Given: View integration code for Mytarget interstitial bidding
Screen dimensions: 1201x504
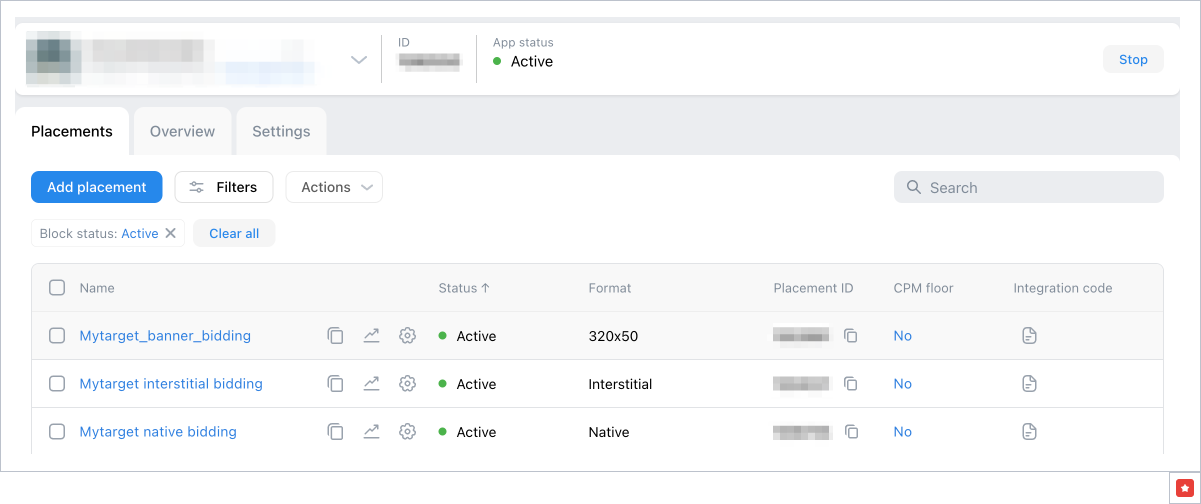Looking at the screenshot, I should (x=1029, y=384).
